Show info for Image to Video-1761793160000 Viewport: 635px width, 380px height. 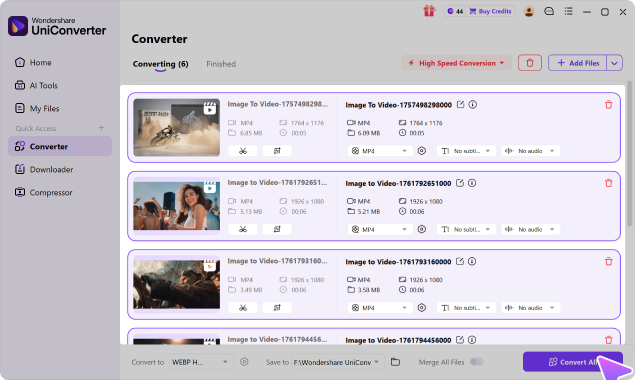click(472, 262)
